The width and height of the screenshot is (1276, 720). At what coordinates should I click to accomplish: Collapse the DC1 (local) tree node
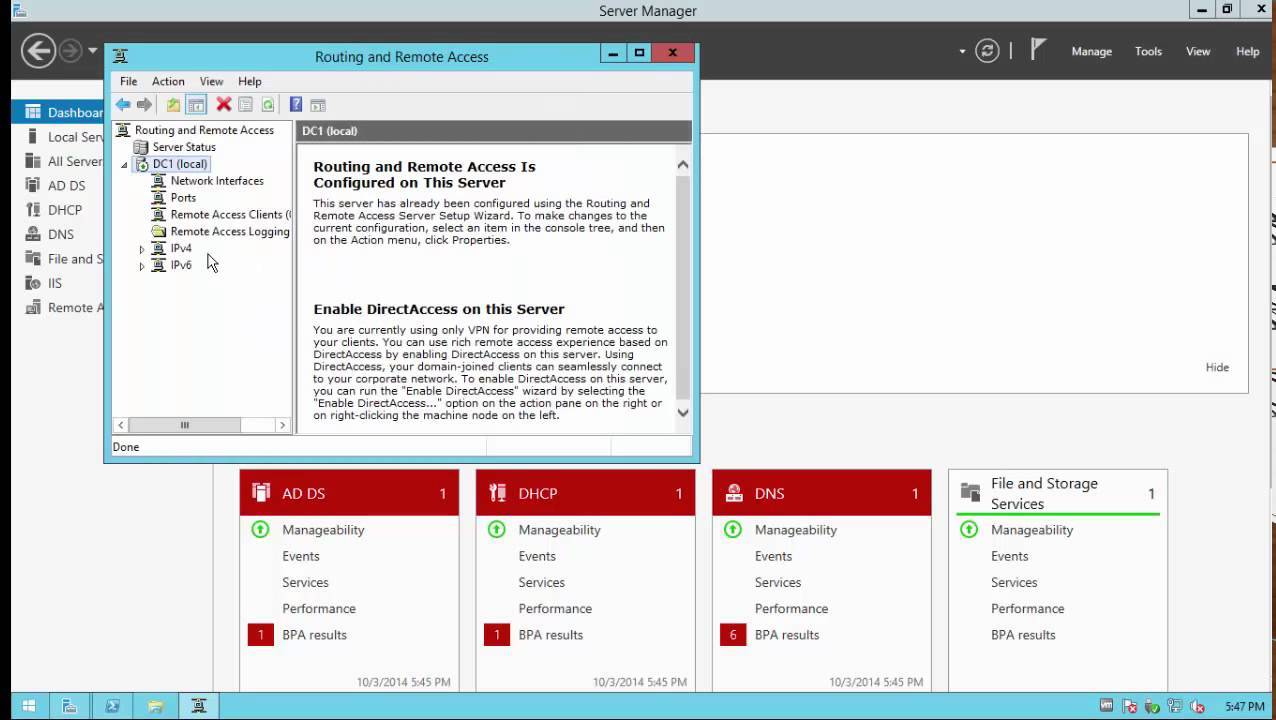[x=125, y=165]
